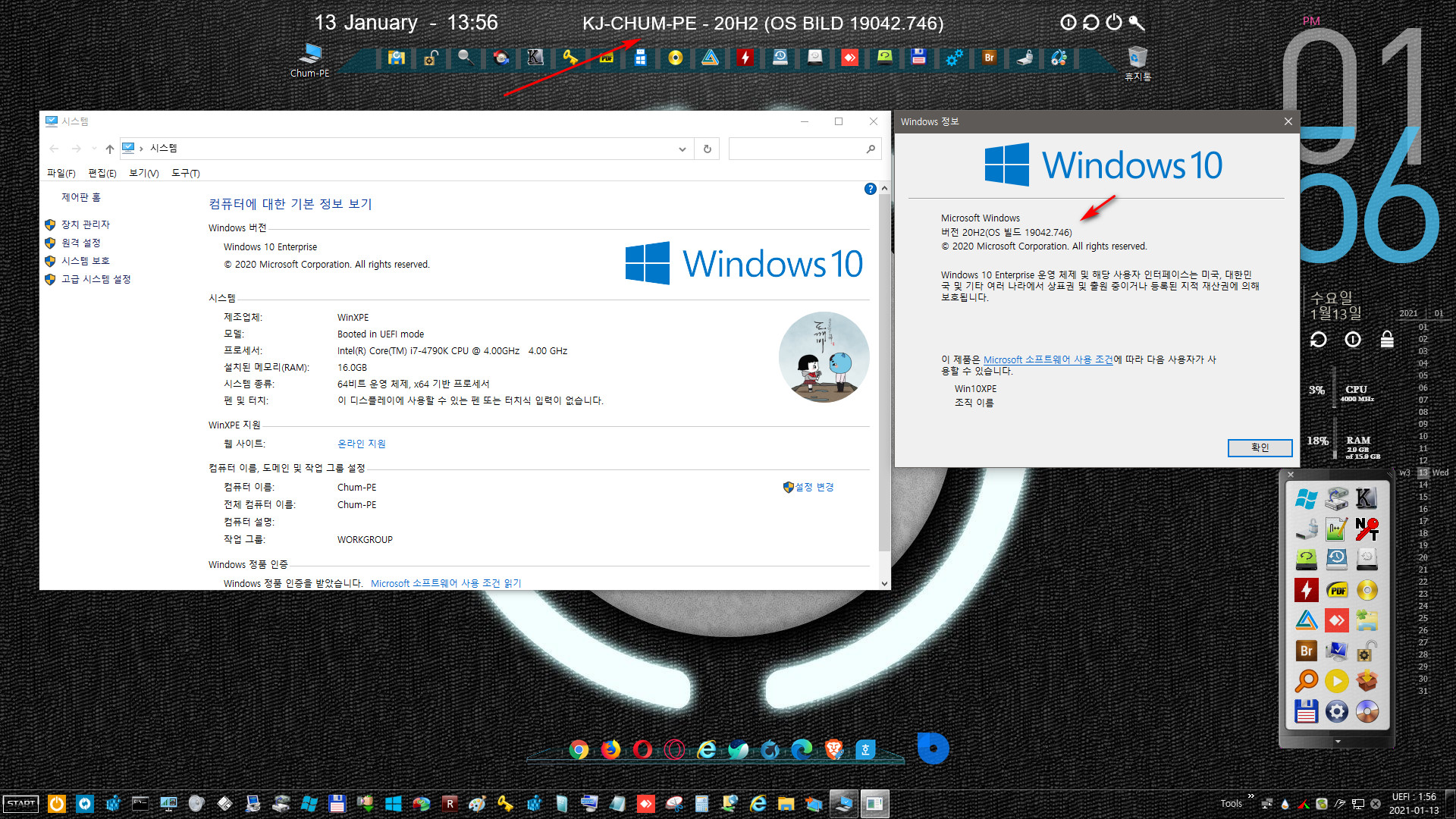Click the NT red key icon in launcher panel
Viewport: 1456px width, 819px height.
pos(1367,529)
